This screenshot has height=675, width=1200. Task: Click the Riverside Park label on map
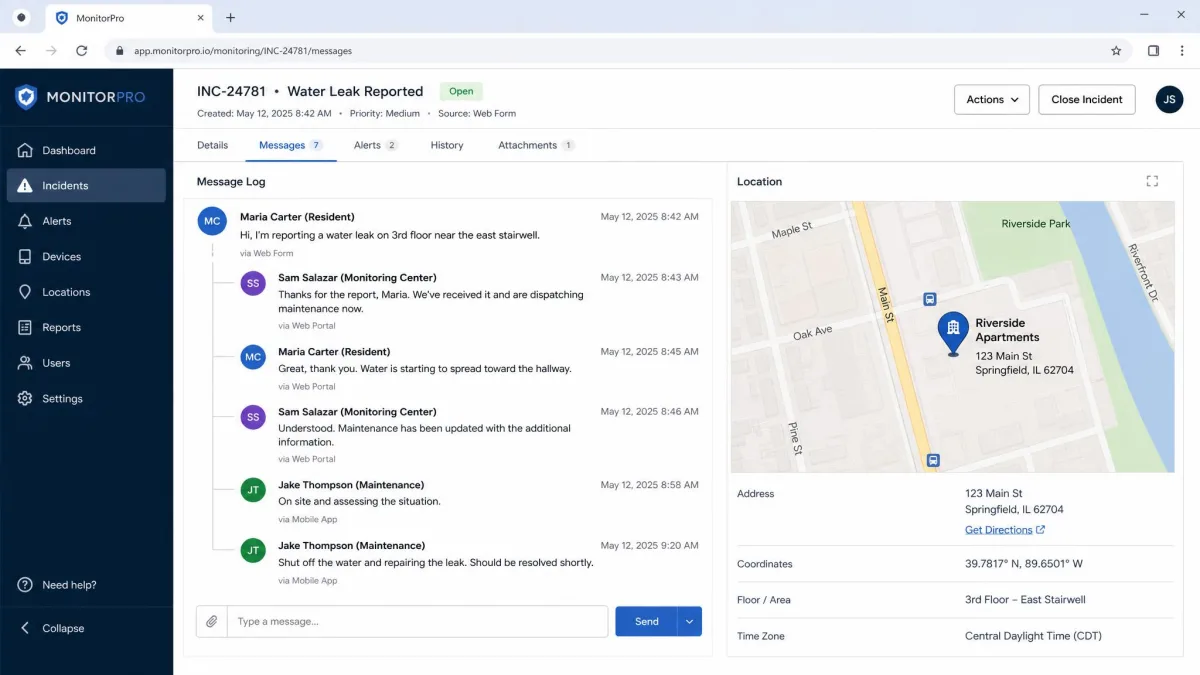1036,224
